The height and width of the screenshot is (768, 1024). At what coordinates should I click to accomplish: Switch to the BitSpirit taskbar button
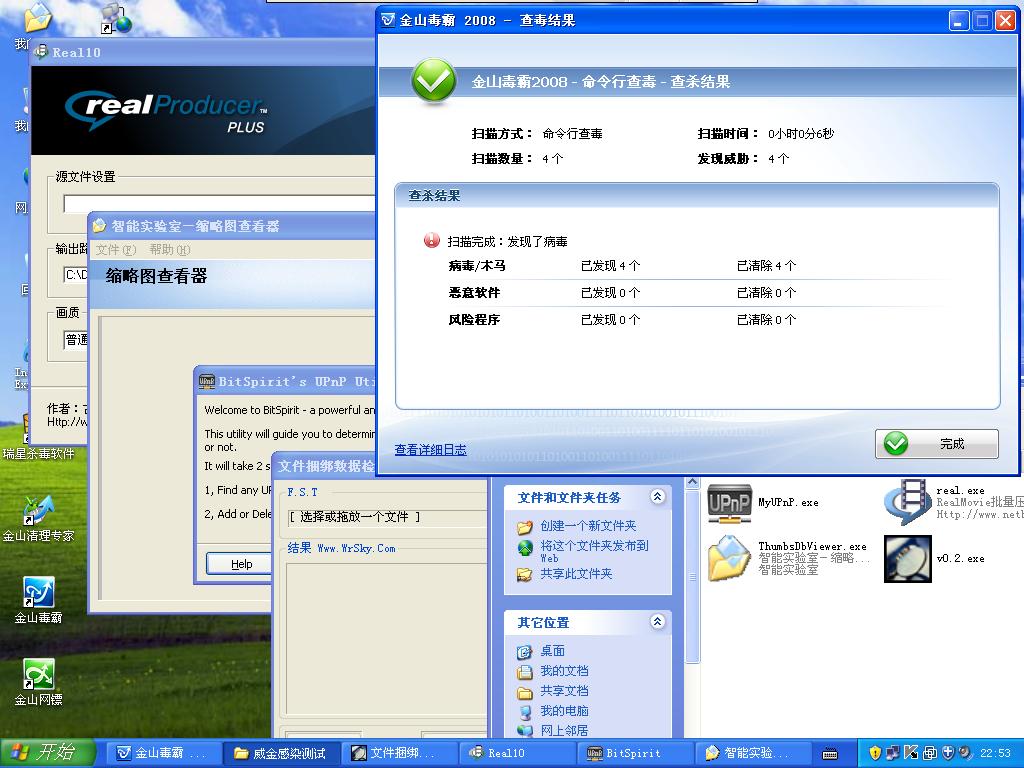coord(633,753)
